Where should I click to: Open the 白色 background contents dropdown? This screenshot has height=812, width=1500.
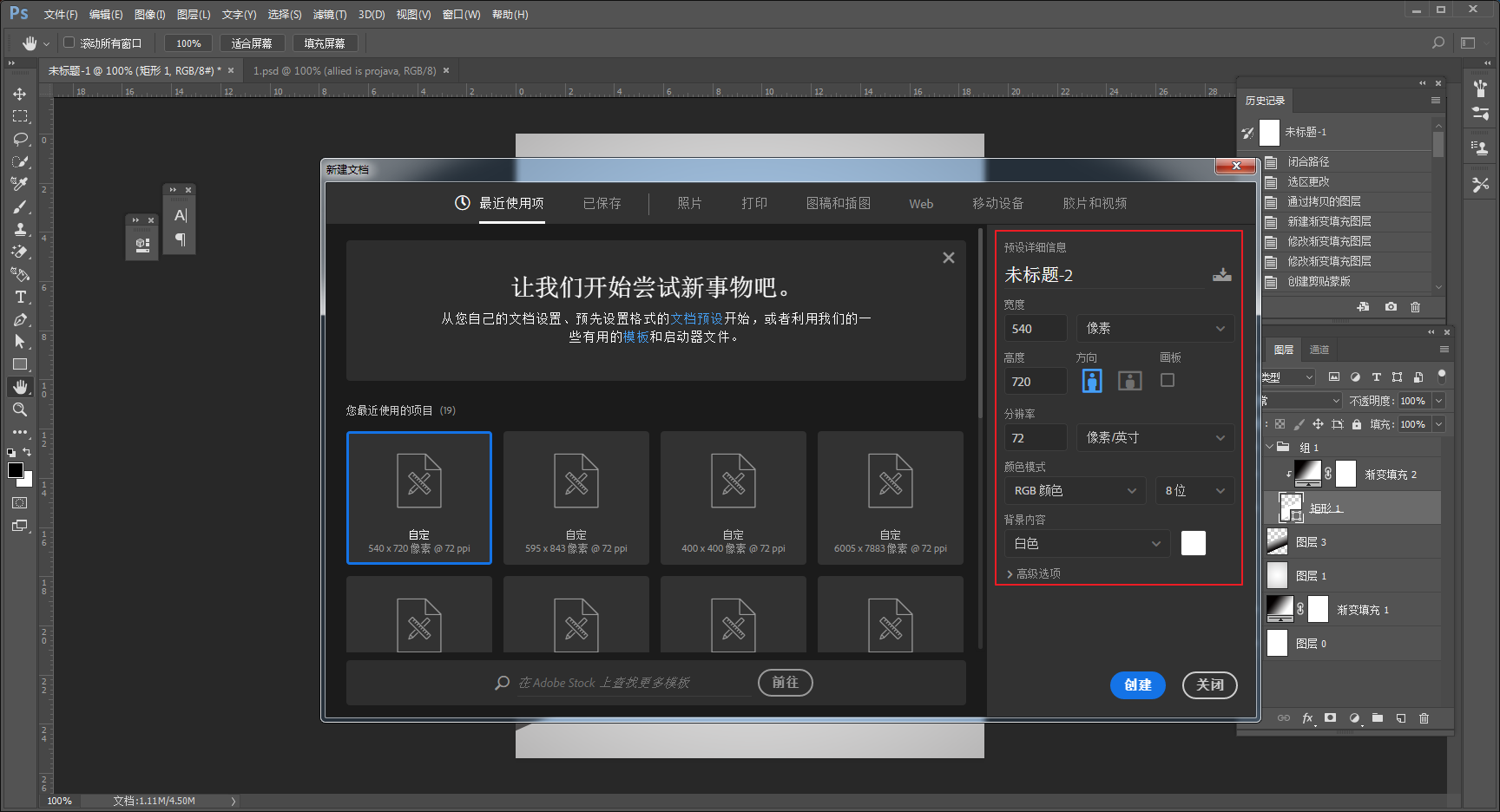pyautogui.click(x=1087, y=543)
